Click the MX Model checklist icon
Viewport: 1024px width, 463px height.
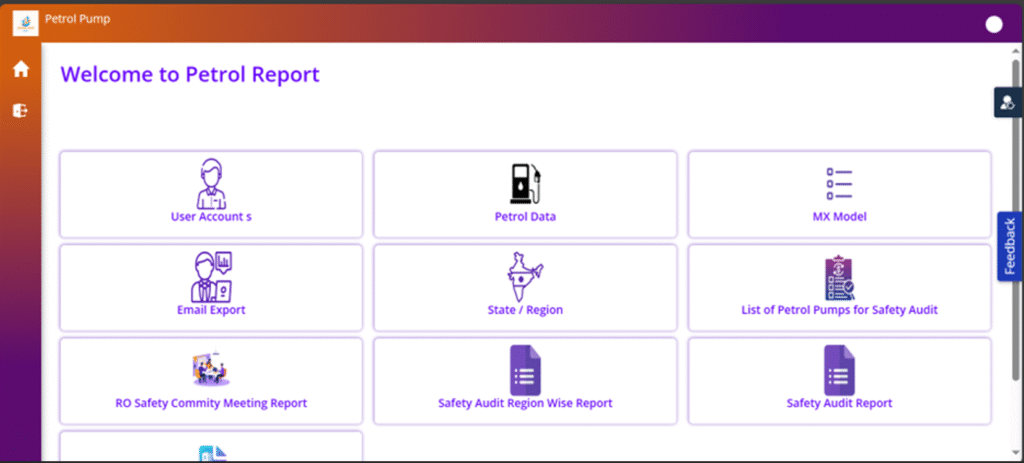point(839,184)
